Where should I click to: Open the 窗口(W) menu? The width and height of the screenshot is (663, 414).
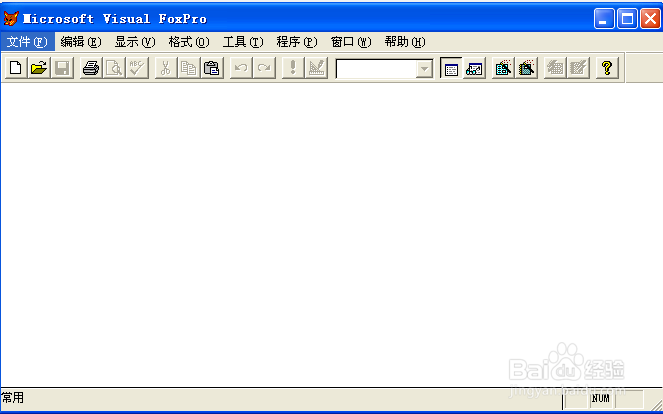[x=351, y=42]
